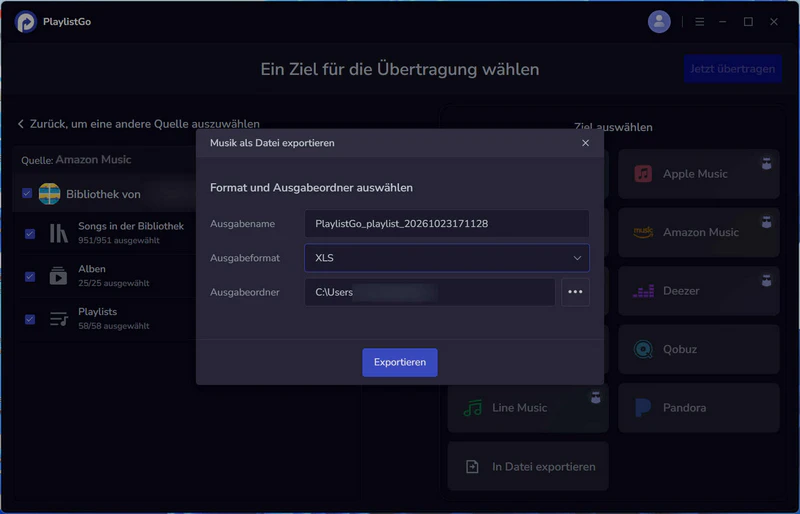Viewport: 800px width, 514px height.
Task: Maximize the PlaylistGo window
Action: point(748,22)
